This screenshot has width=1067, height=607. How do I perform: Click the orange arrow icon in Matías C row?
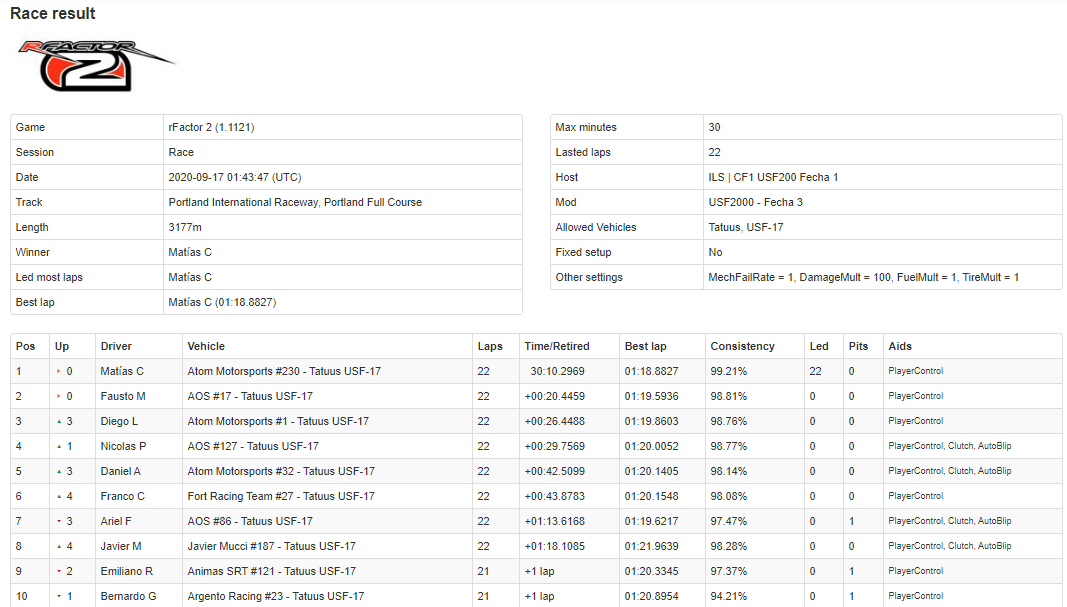coord(59,372)
